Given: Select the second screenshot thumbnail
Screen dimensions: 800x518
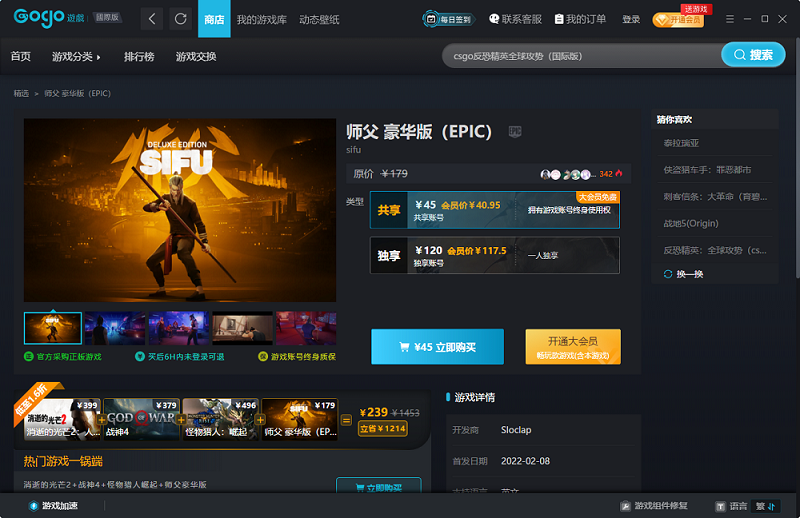Looking at the screenshot, I should pyautogui.click(x=115, y=328).
